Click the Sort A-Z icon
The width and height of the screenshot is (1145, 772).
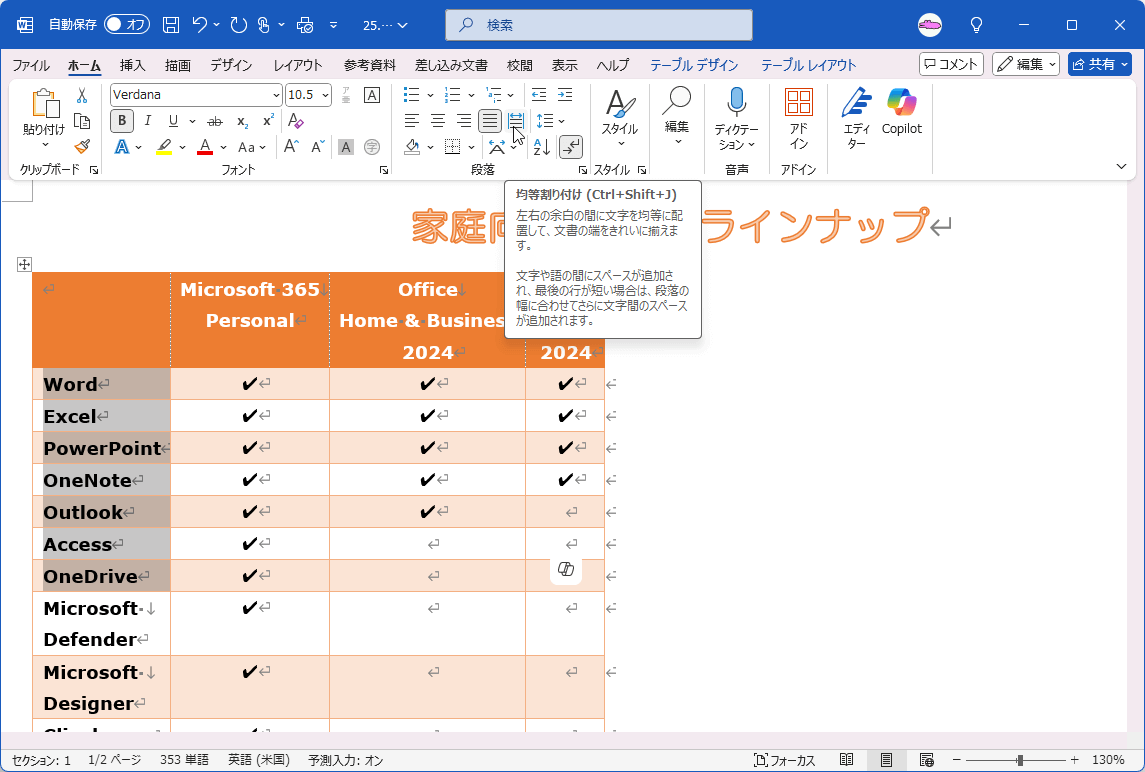point(541,147)
